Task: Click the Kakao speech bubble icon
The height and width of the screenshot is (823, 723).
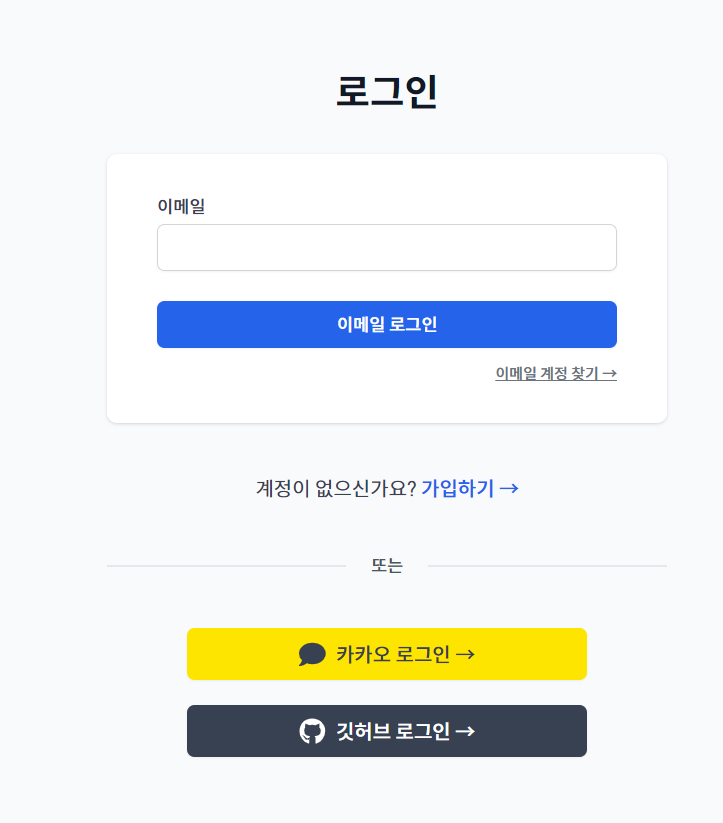Action: [312, 654]
